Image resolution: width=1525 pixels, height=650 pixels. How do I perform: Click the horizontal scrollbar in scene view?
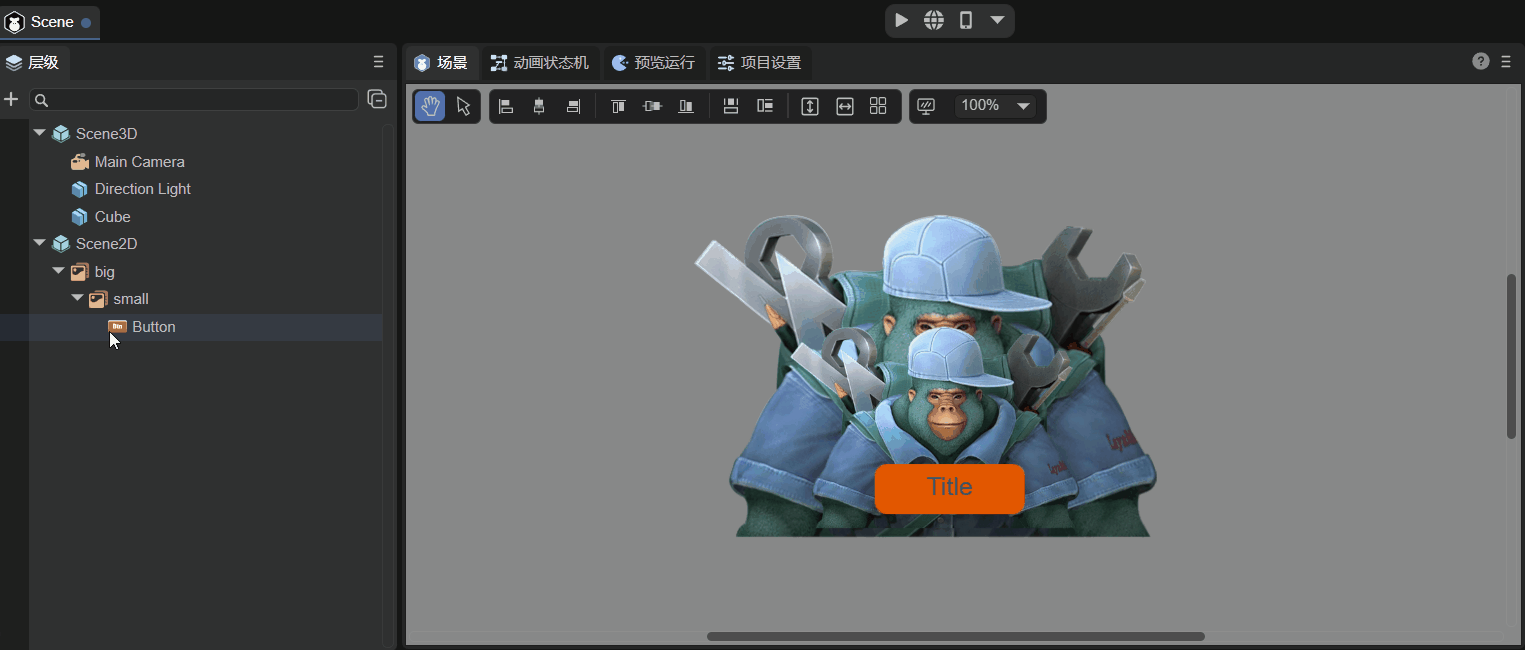[x=955, y=636]
